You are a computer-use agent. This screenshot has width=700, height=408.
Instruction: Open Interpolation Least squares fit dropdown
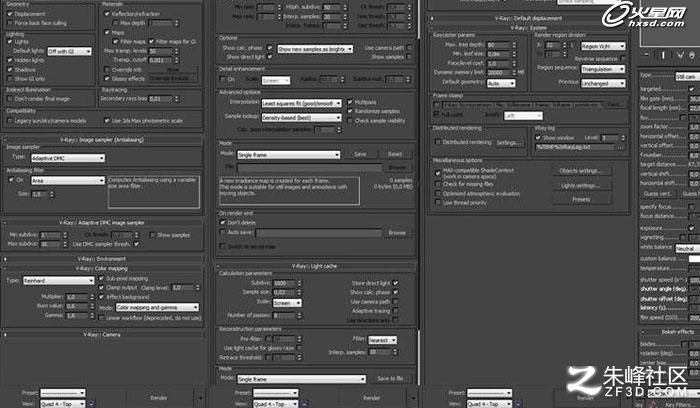[x=301, y=103]
